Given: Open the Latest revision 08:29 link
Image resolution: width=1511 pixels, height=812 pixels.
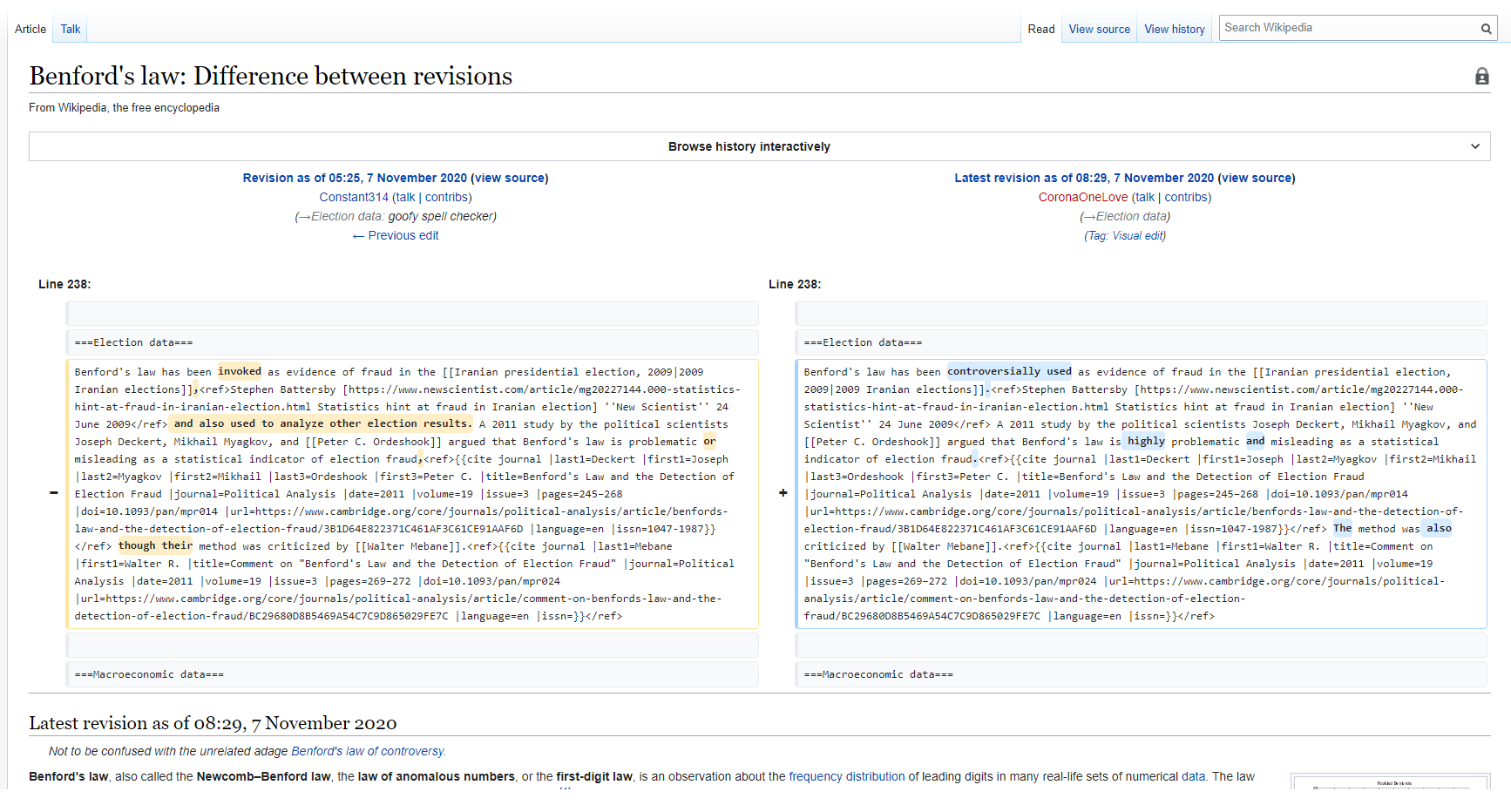Looking at the screenshot, I should pyautogui.click(x=1083, y=178).
